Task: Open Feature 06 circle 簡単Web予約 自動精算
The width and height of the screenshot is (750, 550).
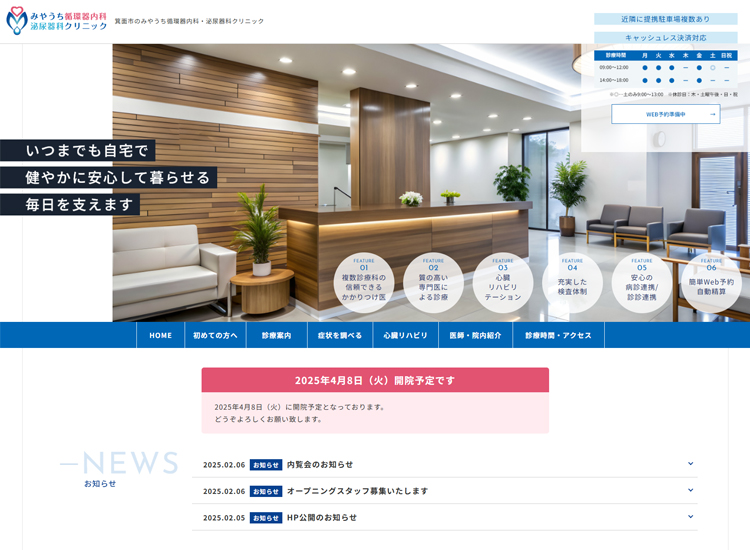Action: click(711, 283)
